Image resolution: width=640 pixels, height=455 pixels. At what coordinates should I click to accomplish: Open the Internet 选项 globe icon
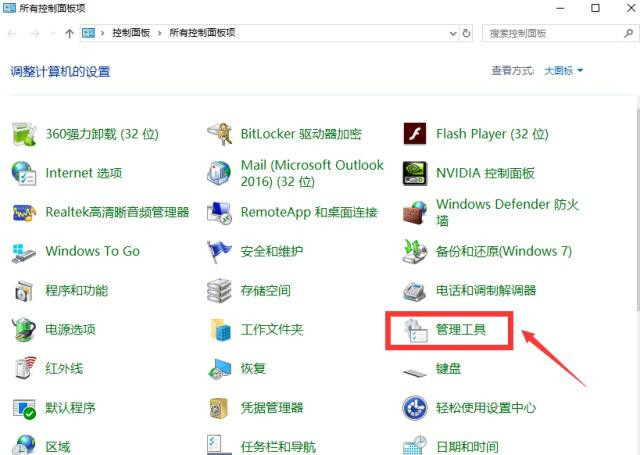(x=24, y=173)
